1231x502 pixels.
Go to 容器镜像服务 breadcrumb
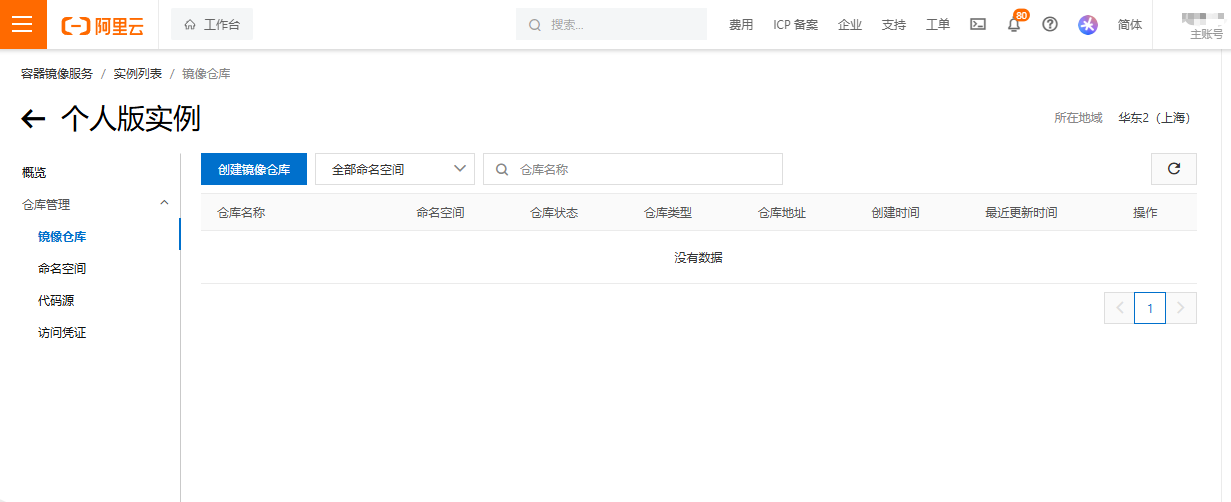[x=57, y=74]
